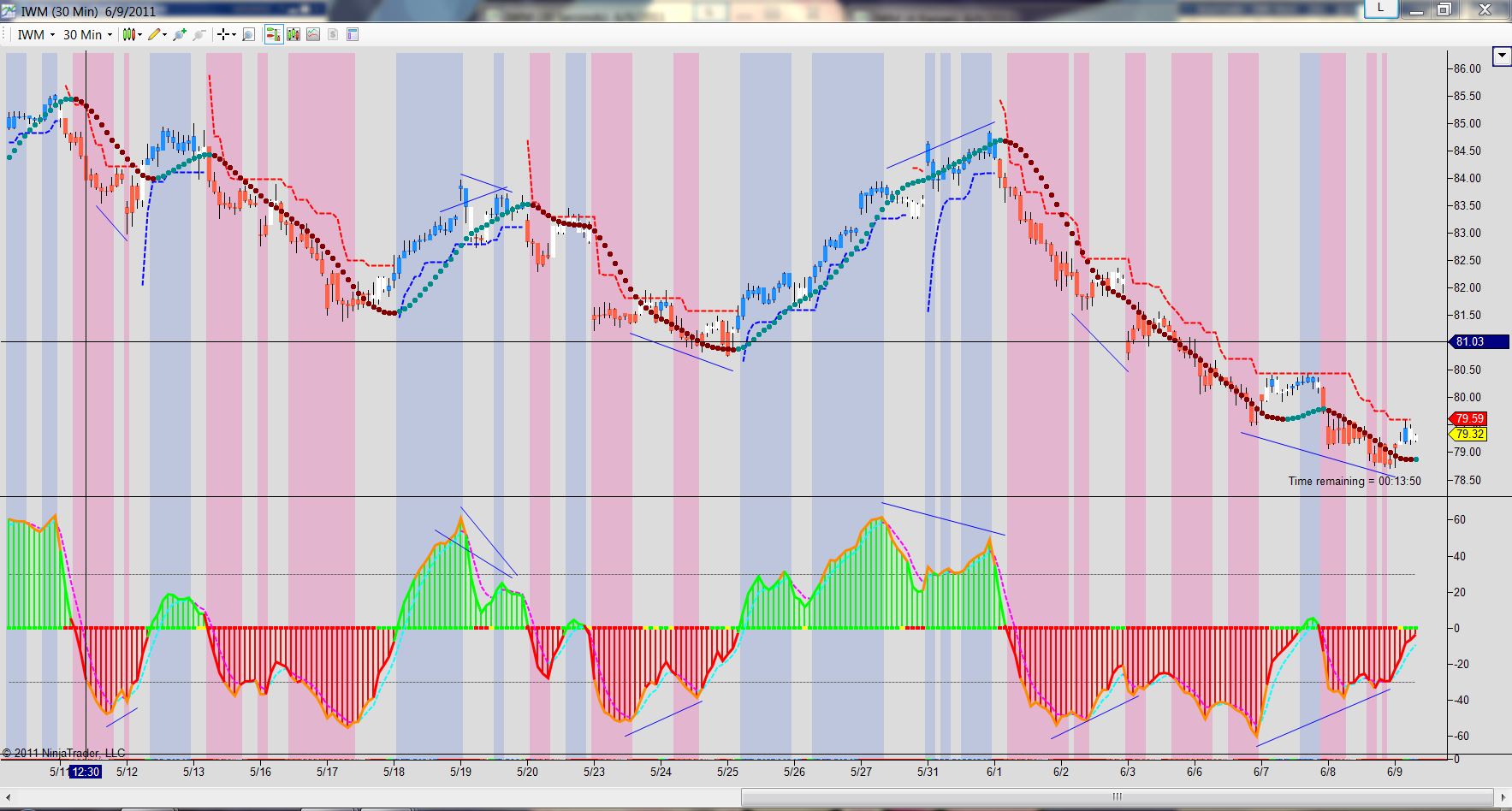Expand the cursor type dropdown arrow
The width and height of the screenshot is (1512, 811).
click(x=233, y=34)
